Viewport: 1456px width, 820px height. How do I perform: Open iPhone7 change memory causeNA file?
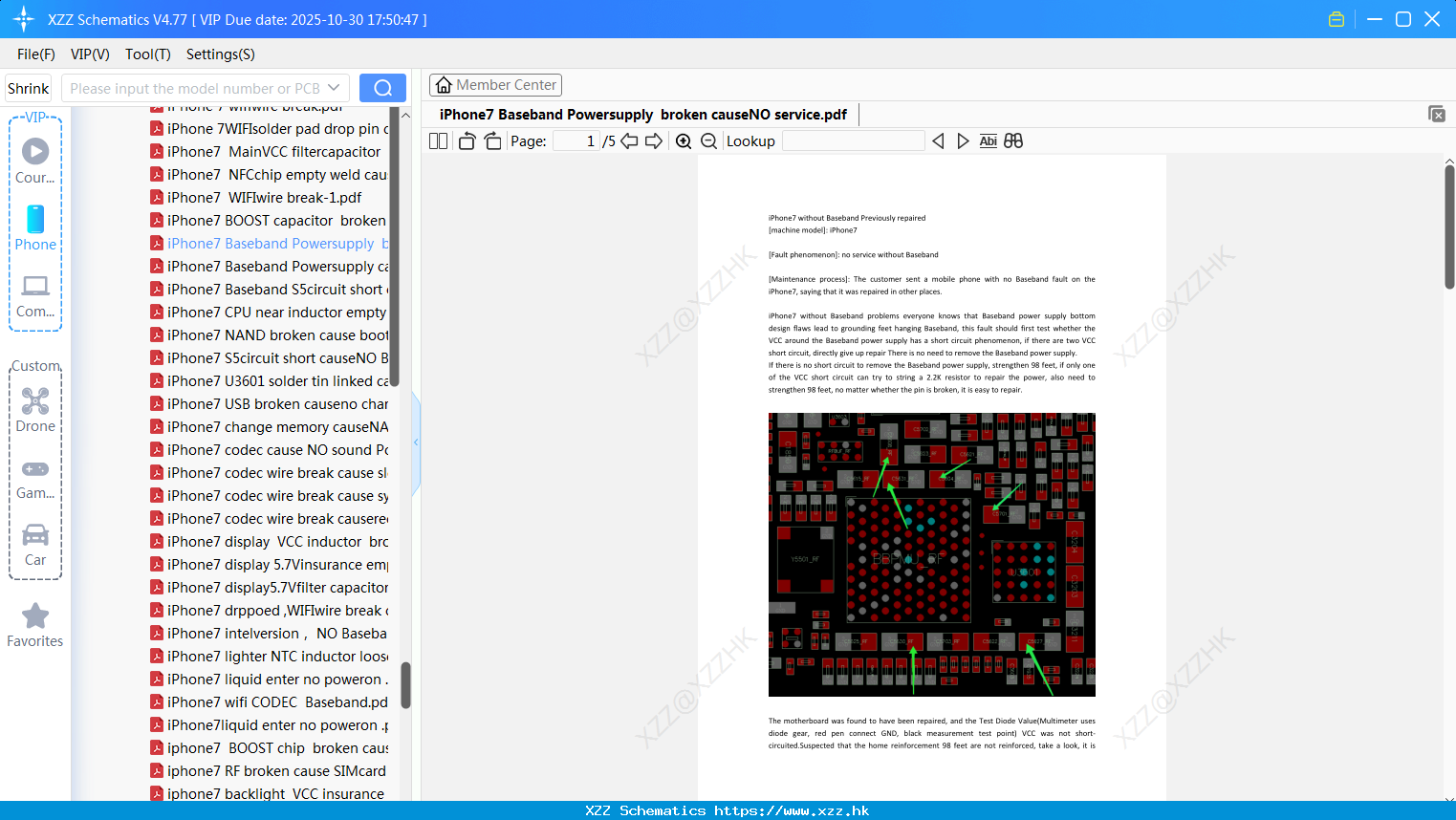269,427
